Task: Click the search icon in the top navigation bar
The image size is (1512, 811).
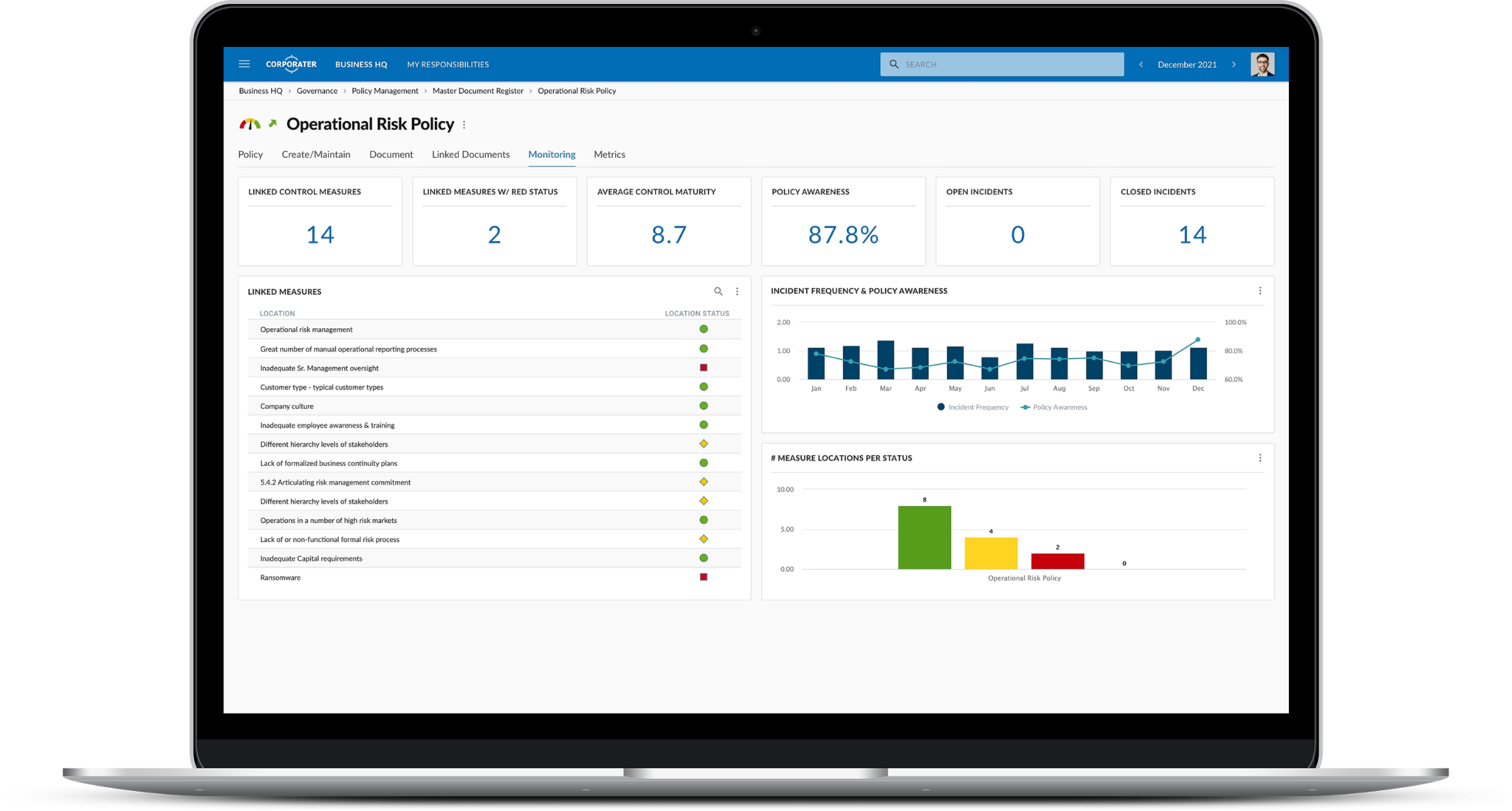Action: [894, 64]
